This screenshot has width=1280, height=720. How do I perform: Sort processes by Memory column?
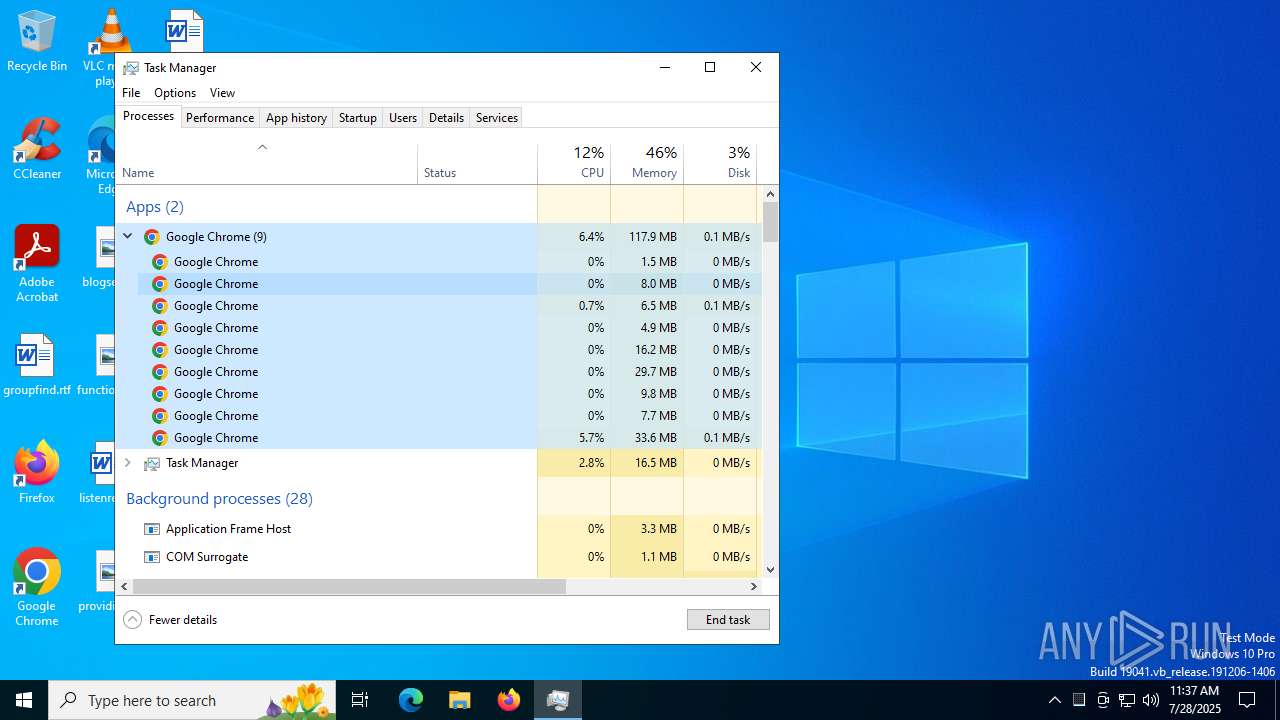point(647,163)
